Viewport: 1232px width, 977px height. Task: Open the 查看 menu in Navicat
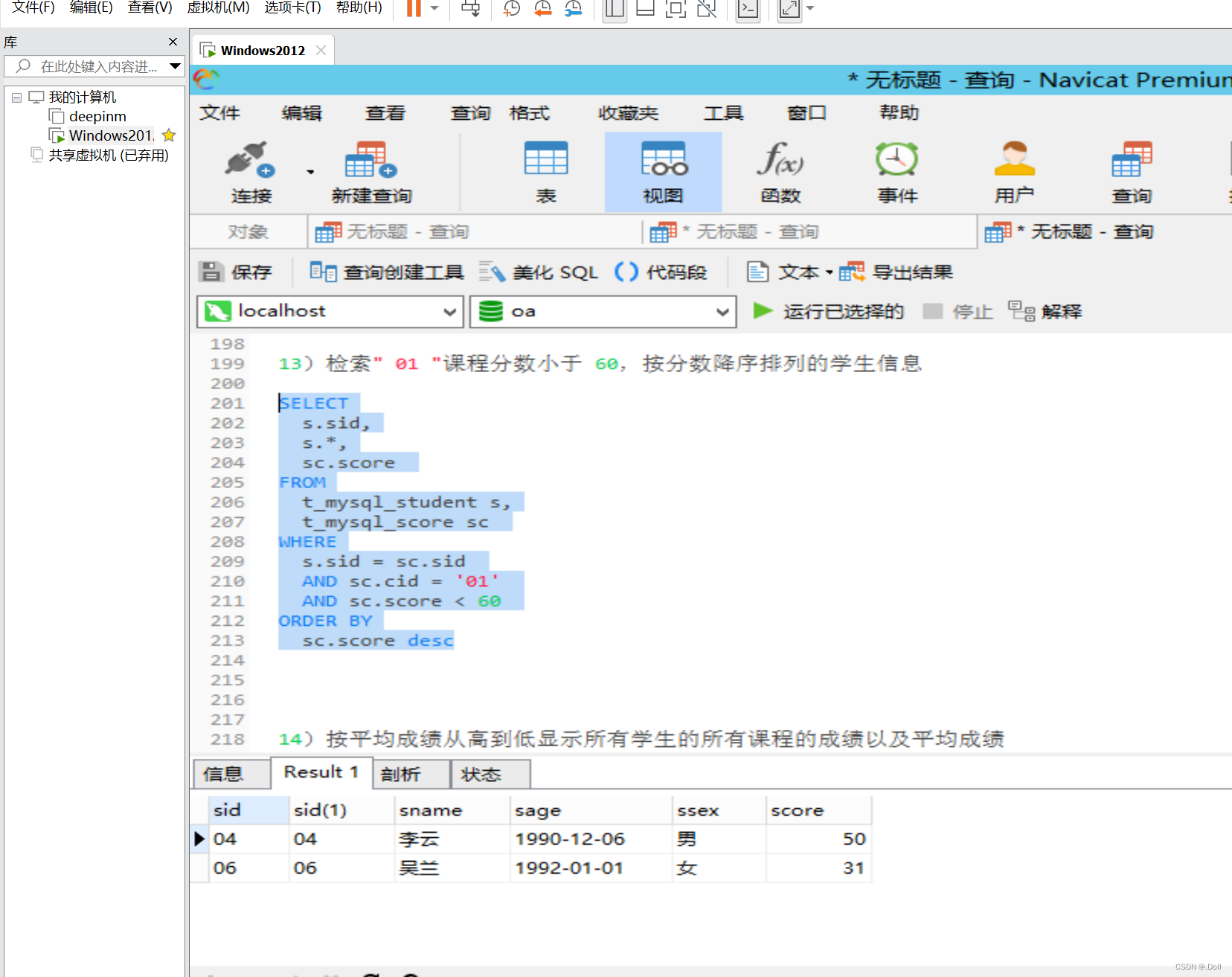[385, 112]
